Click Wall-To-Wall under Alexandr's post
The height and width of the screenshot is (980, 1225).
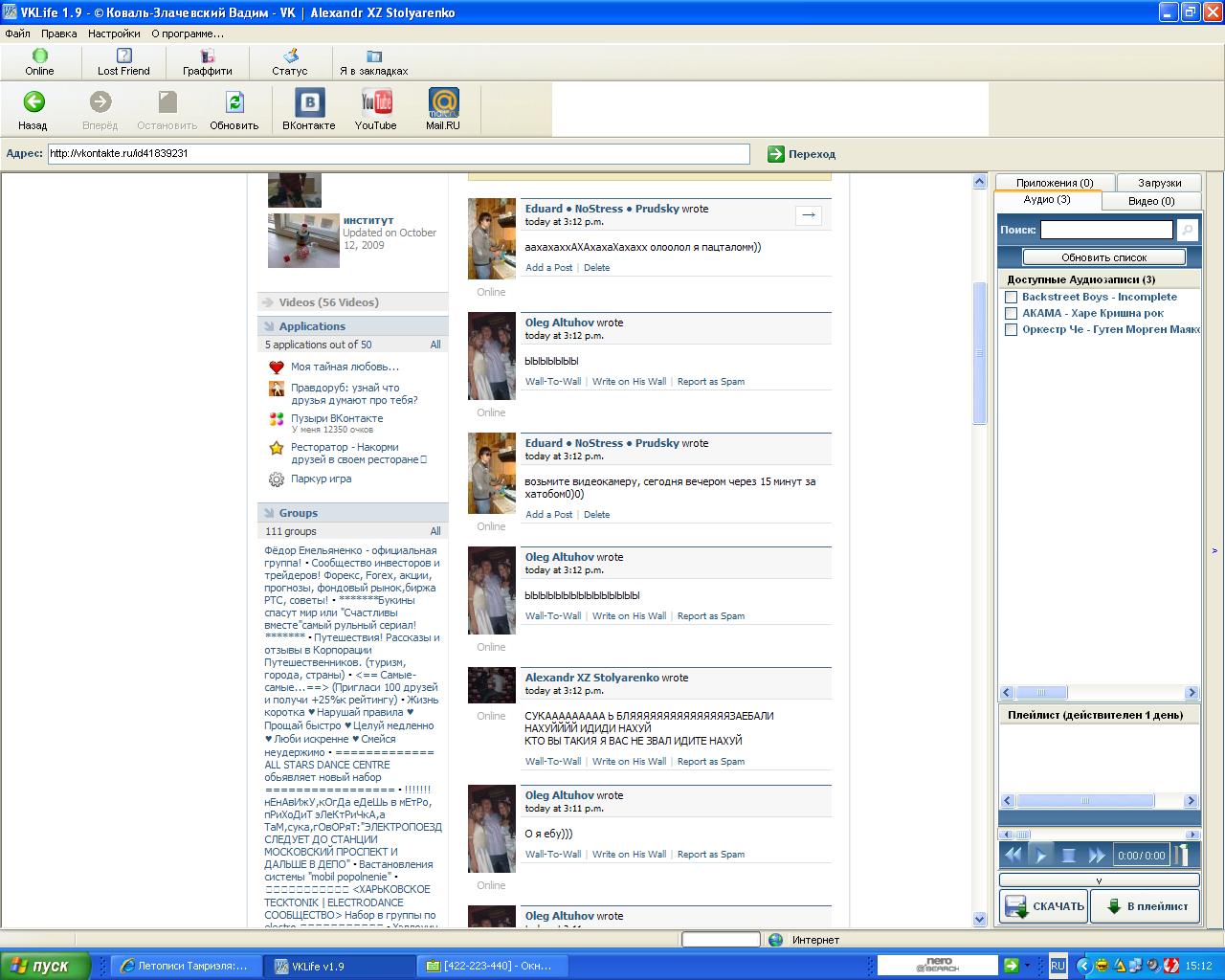553,762
